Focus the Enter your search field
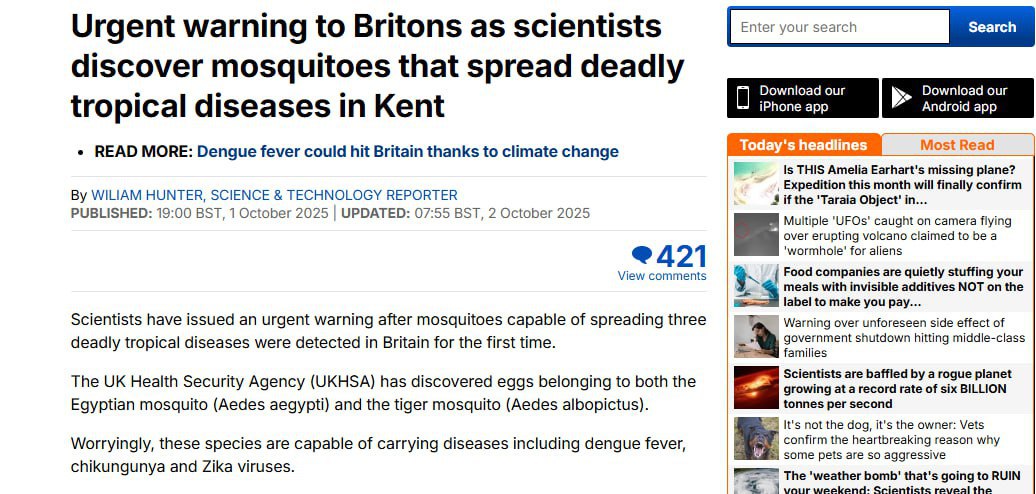 point(839,27)
